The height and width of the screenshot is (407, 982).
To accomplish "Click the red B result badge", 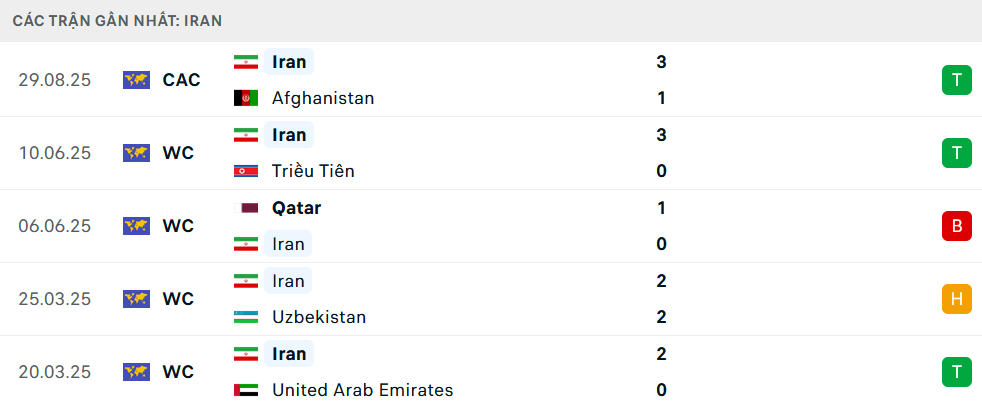I will [957, 226].
